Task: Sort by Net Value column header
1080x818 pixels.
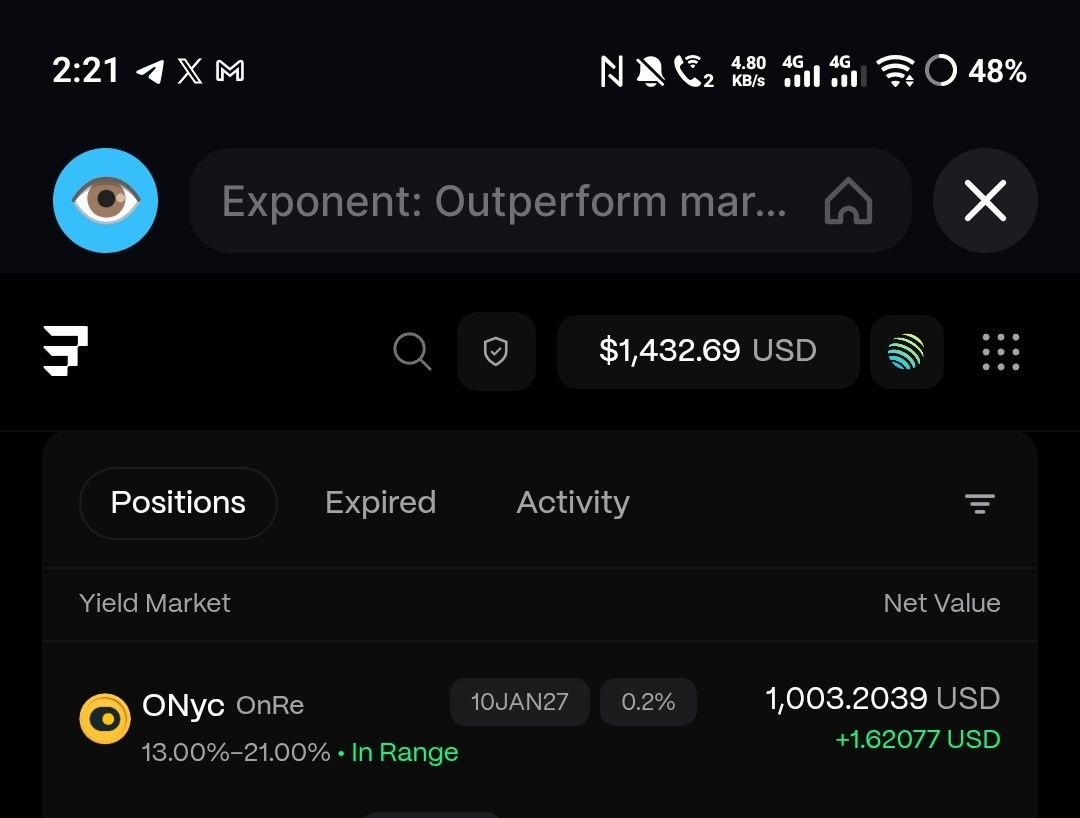Action: [942, 603]
